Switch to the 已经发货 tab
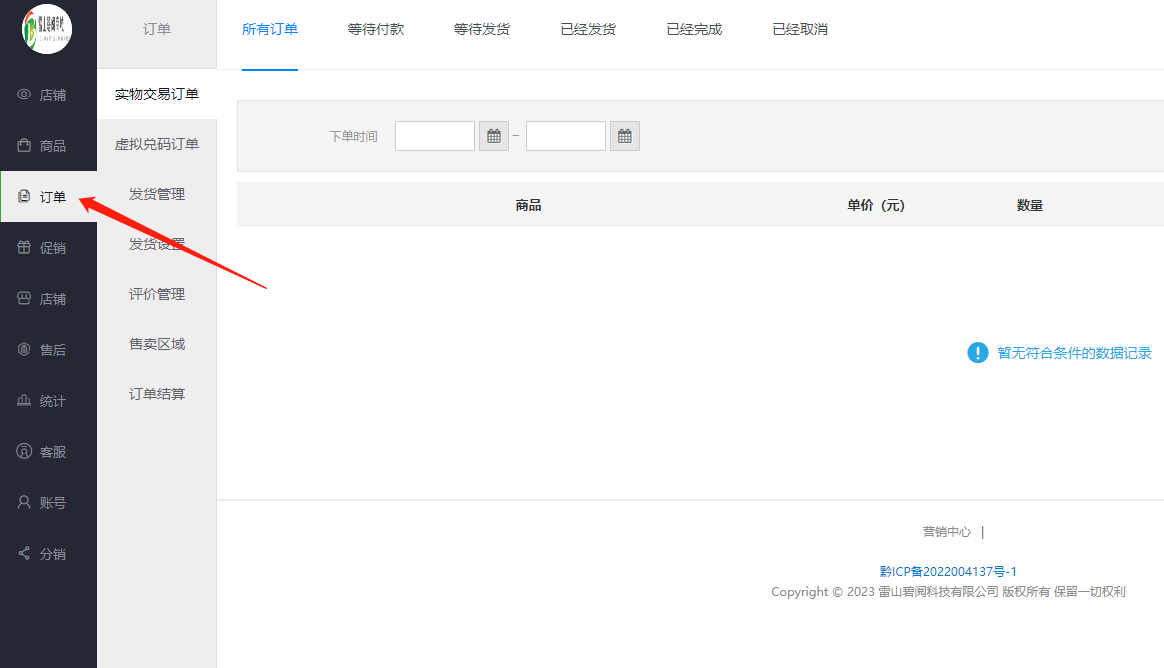 (x=588, y=29)
